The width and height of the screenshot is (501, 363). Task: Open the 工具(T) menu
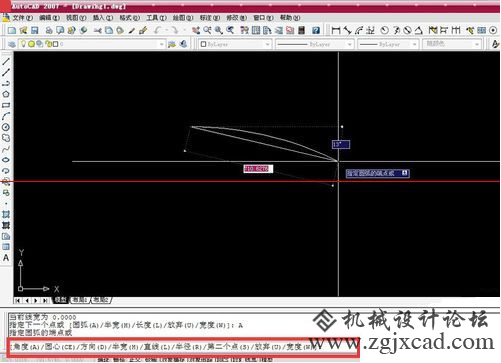point(156,18)
